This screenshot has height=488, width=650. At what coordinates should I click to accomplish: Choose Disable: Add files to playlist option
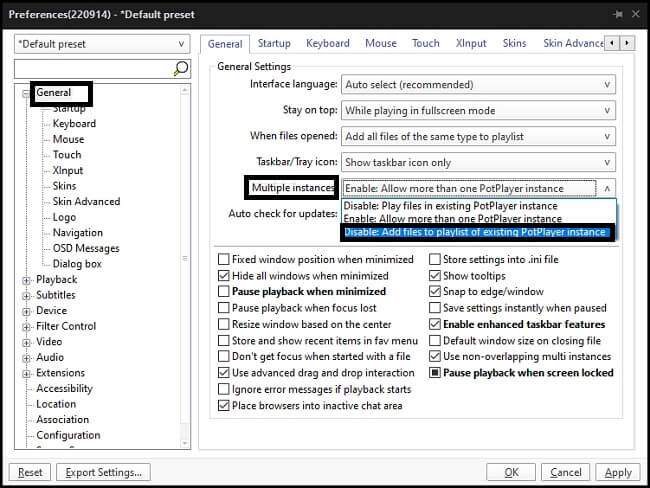[477, 232]
